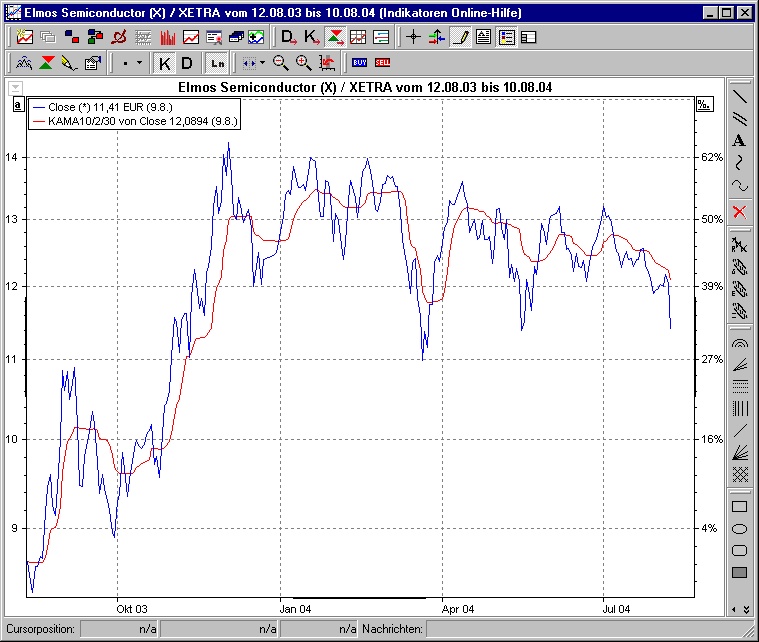Click the percent scale button on right axis
The height and width of the screenshot is (642, 759).
(703, 104)
